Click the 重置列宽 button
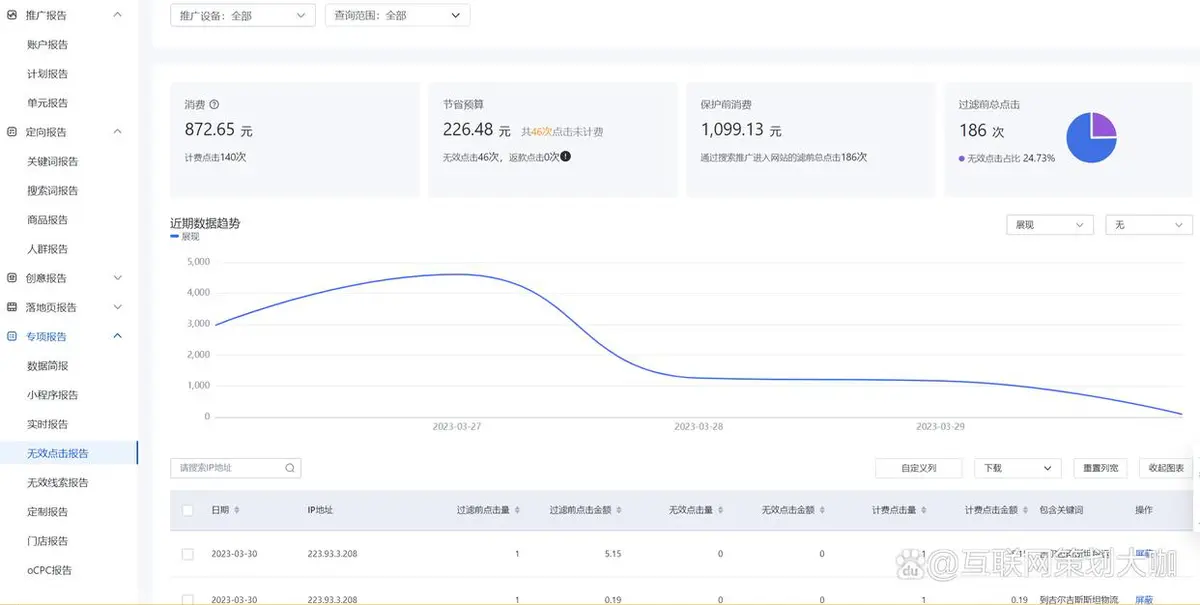This screenshot has height=605, width=1200. tap(1100, 468)
